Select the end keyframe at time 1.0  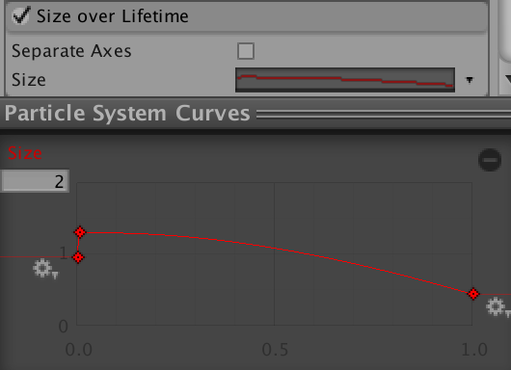pos(473,294)
